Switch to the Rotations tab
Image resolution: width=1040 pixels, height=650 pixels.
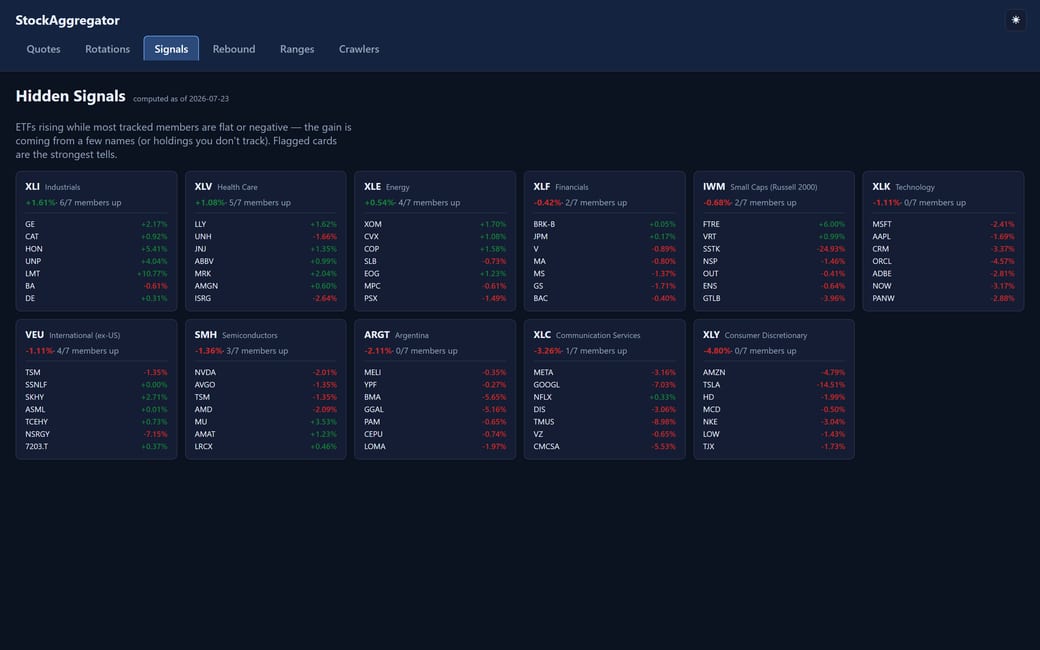click(x=107, y=49)
